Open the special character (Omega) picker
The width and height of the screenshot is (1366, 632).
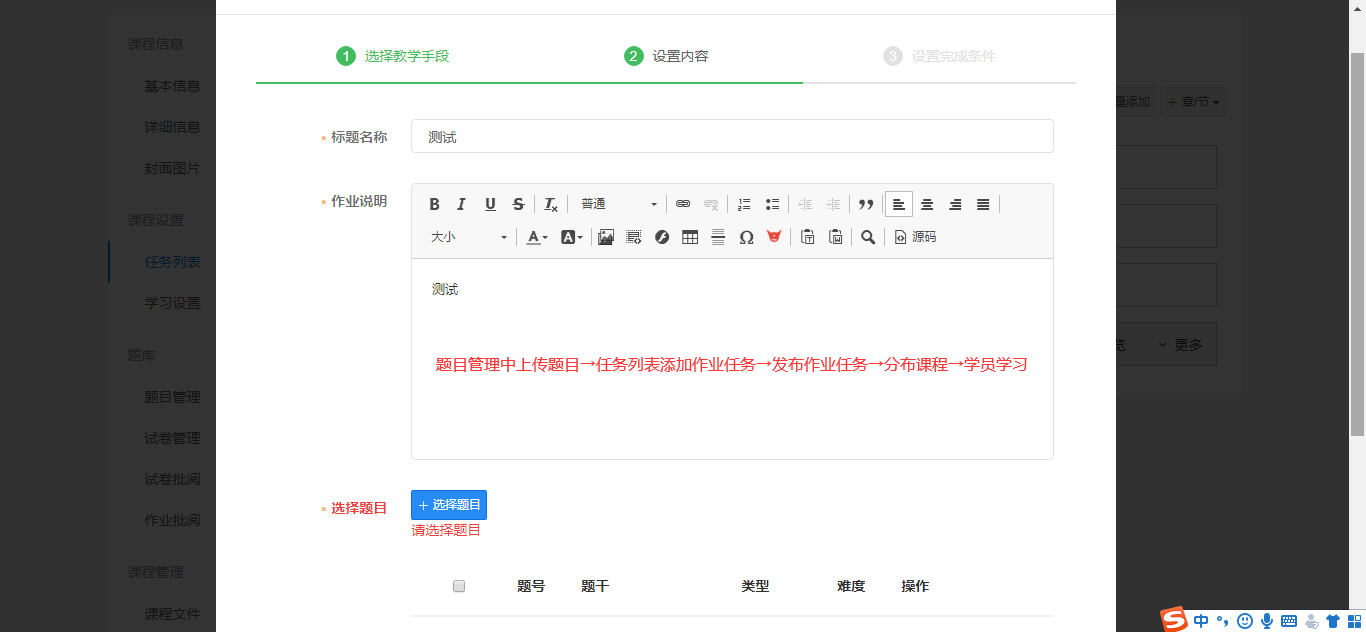(x=746, y=237)
